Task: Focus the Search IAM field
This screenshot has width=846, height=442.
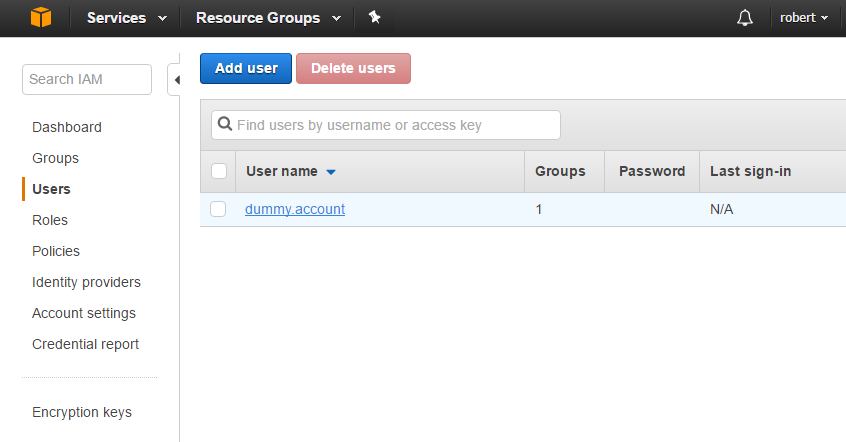Action: 87,79
